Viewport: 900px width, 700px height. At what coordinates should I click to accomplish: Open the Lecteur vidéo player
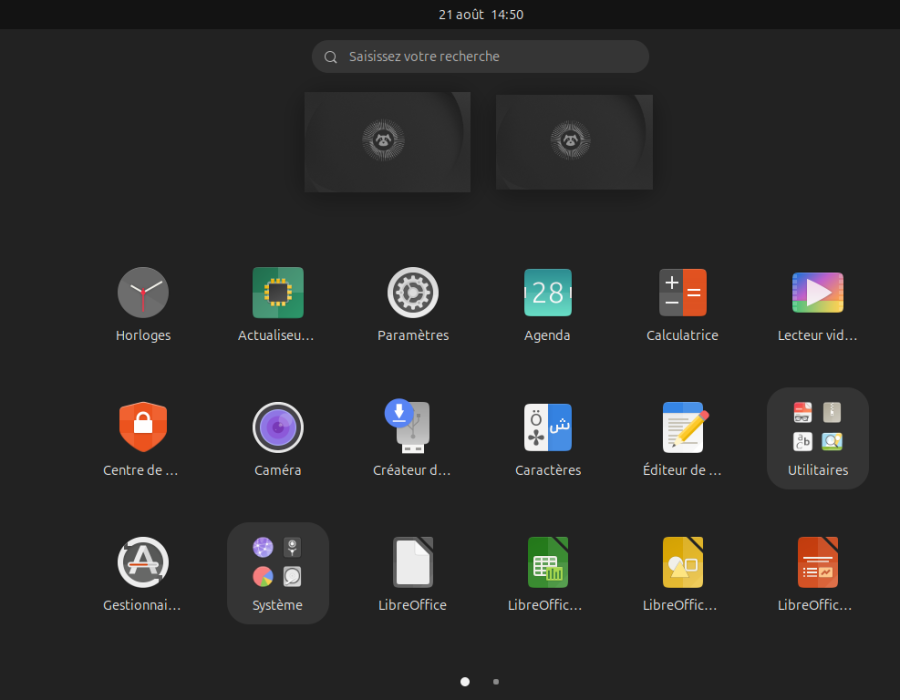click(817, 293)
